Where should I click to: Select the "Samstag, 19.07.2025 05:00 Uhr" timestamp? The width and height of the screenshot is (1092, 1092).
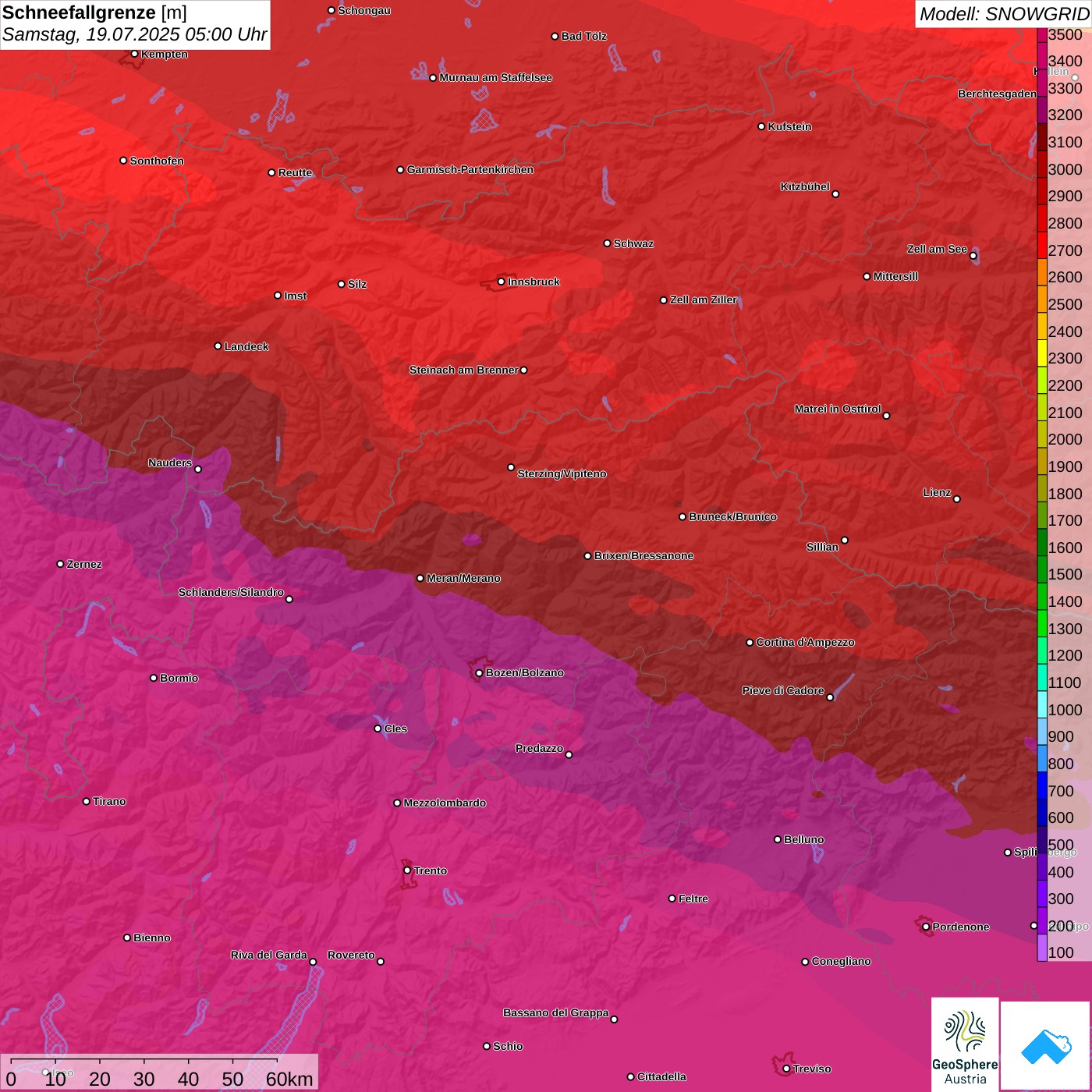pos(135,35)
